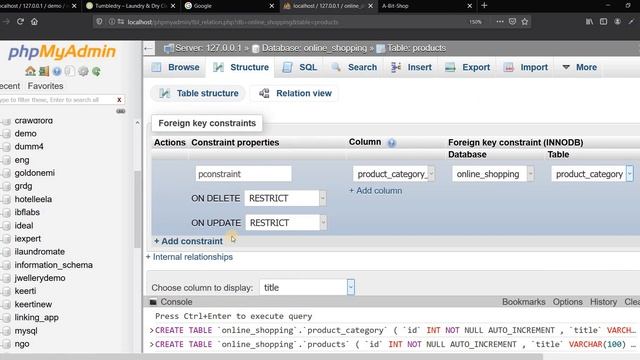Viewport: 640px width, 360px height.
Task: Reload the browser page
Action: 20,22
